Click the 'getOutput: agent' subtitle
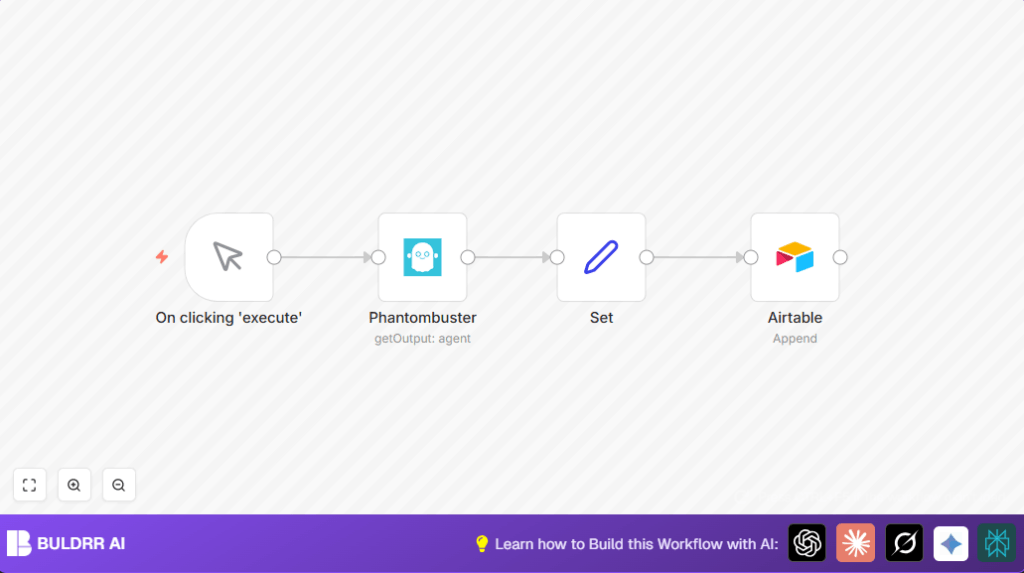This screenshot has width=1024, height=573. [x=423, y=338]
